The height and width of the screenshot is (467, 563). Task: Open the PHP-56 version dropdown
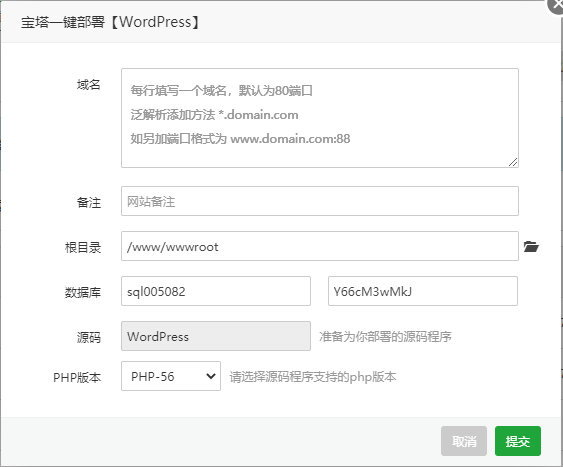click(171, 376)
